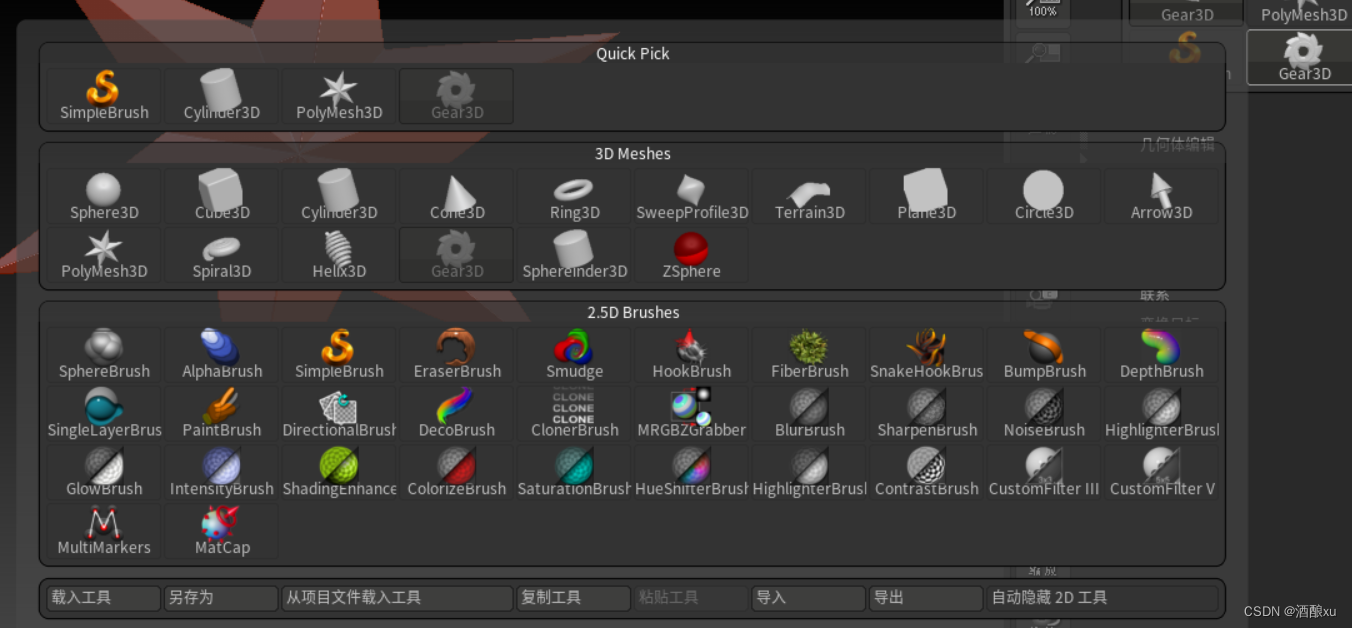Screen dimensions: 1352x628
Task: Select the DirectionalBrush tool
Action: click(339, 415)
